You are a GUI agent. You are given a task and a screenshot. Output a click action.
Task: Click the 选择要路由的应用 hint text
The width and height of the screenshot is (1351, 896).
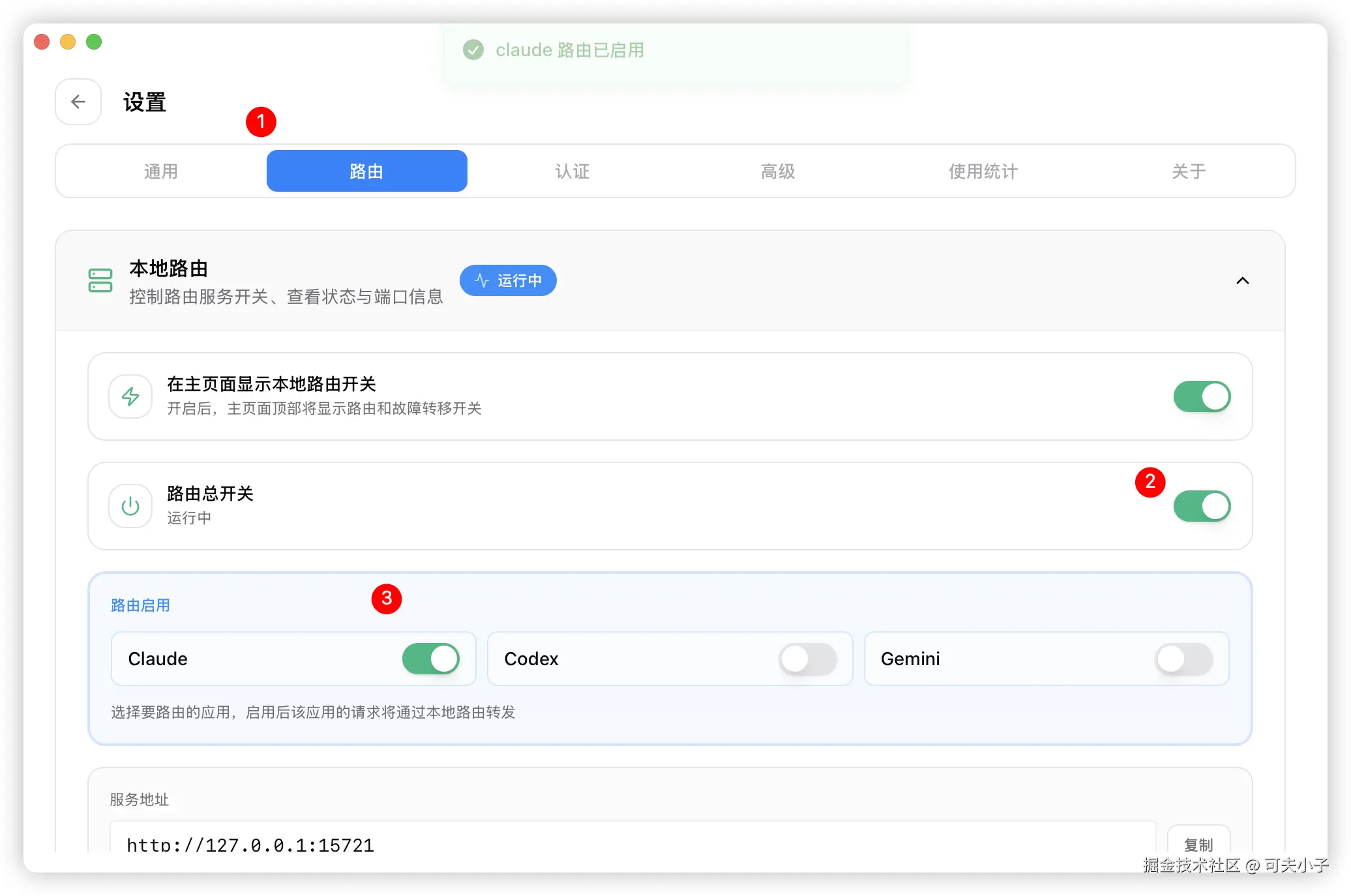[x=313, y=712]
